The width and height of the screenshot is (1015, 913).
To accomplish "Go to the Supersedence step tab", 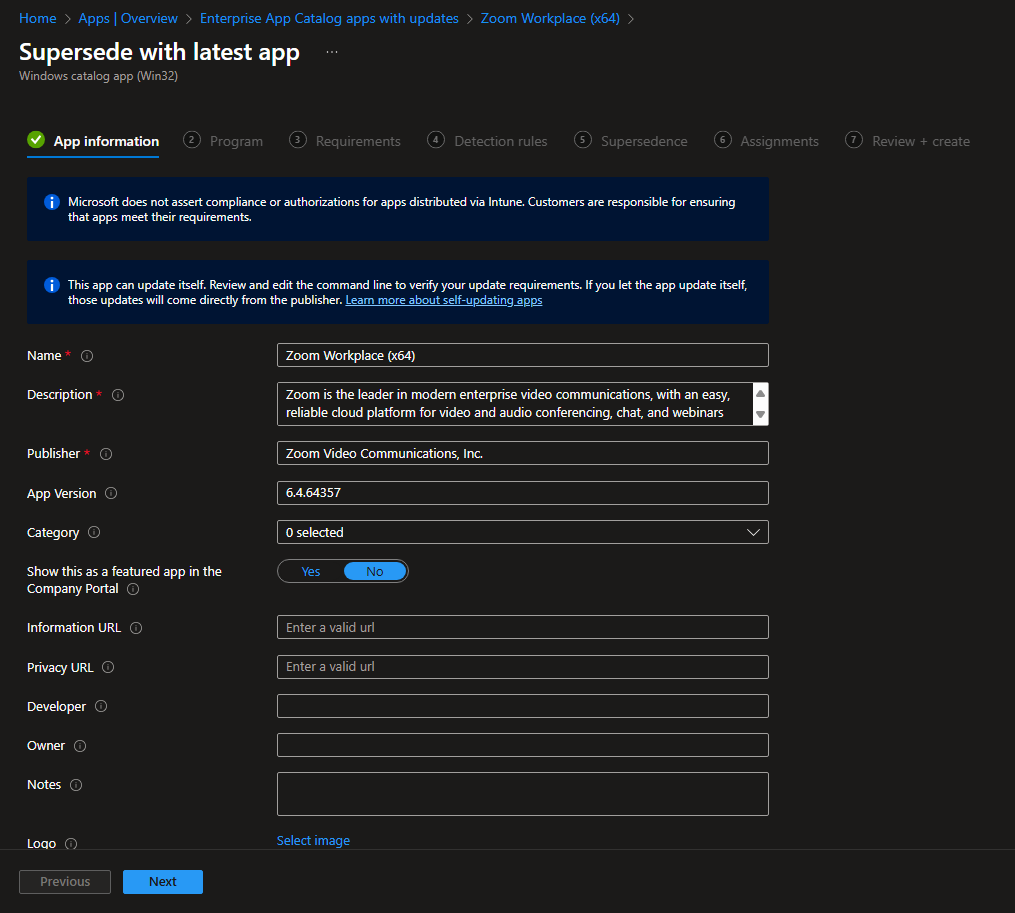I will 631,141.
